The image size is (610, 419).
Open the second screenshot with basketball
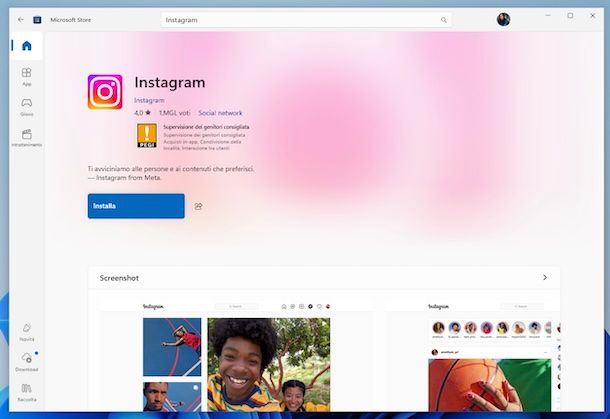point(472,356)
